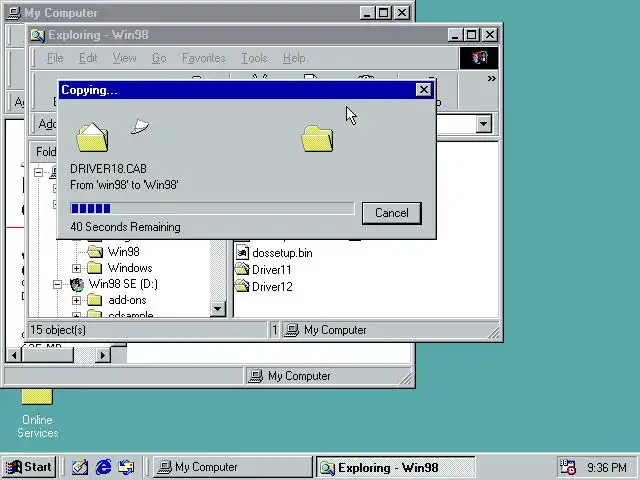Click the 9:36 PM clock
This screenshot has width=640, height=480.
click(607, 467)
